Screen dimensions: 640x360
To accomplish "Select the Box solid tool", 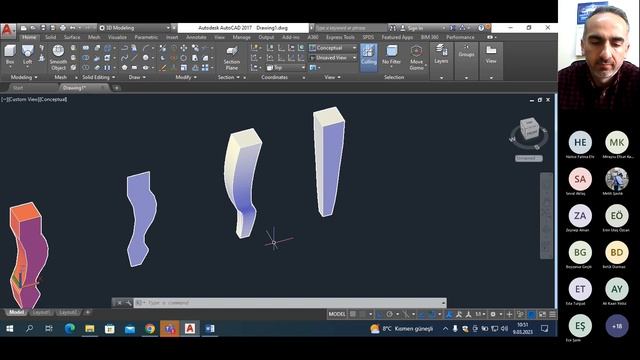I will (x=10, y=55).
